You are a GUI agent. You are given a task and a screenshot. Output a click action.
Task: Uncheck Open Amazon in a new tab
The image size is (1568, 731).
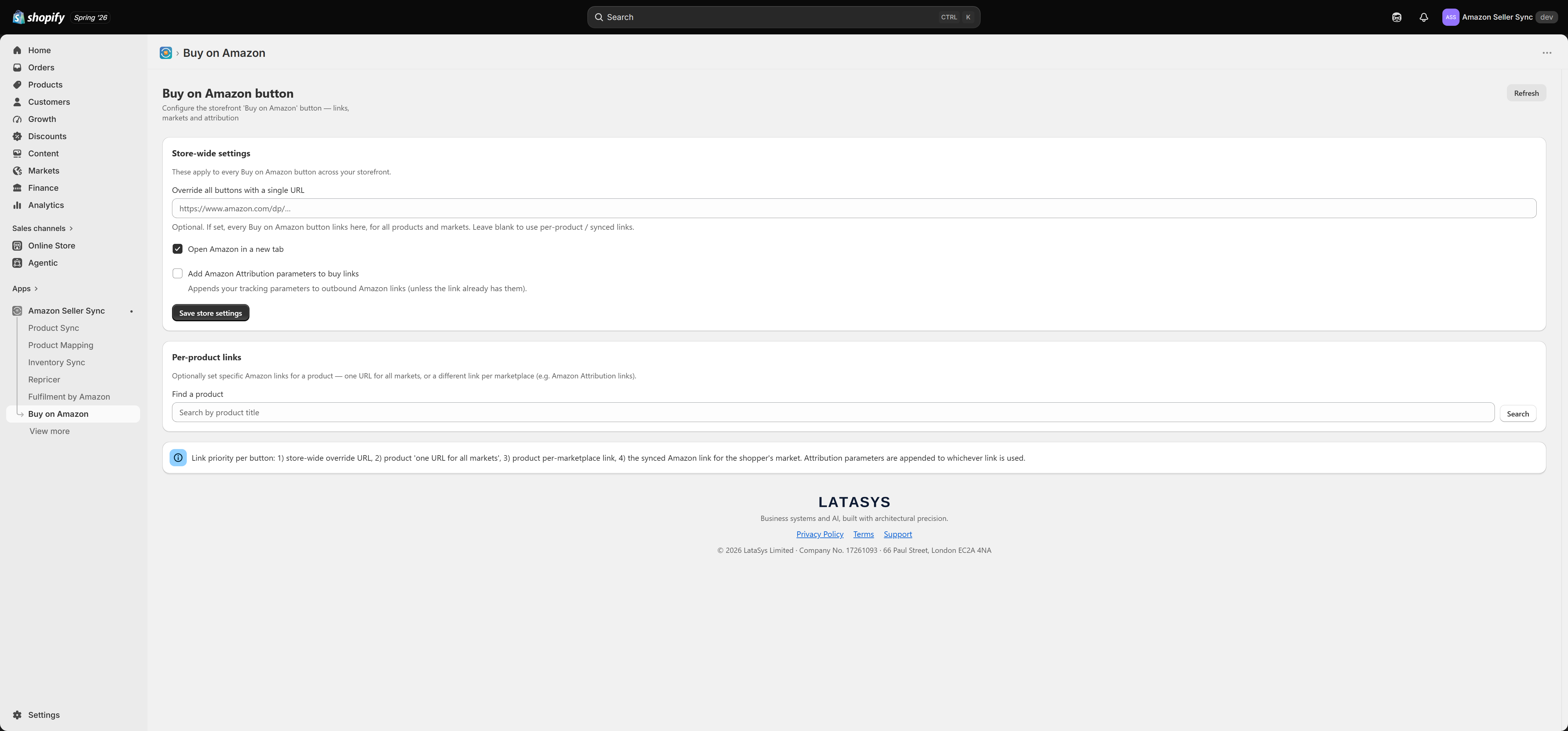pos(177,249)
